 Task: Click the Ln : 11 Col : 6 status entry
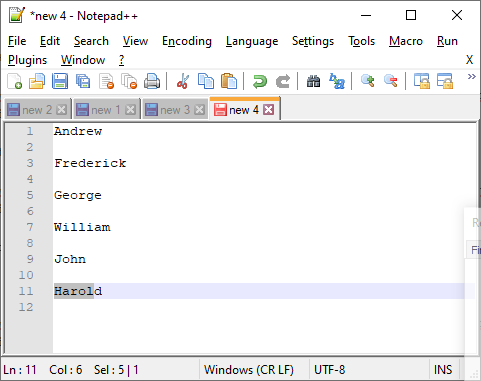click(x=43, y=370)
